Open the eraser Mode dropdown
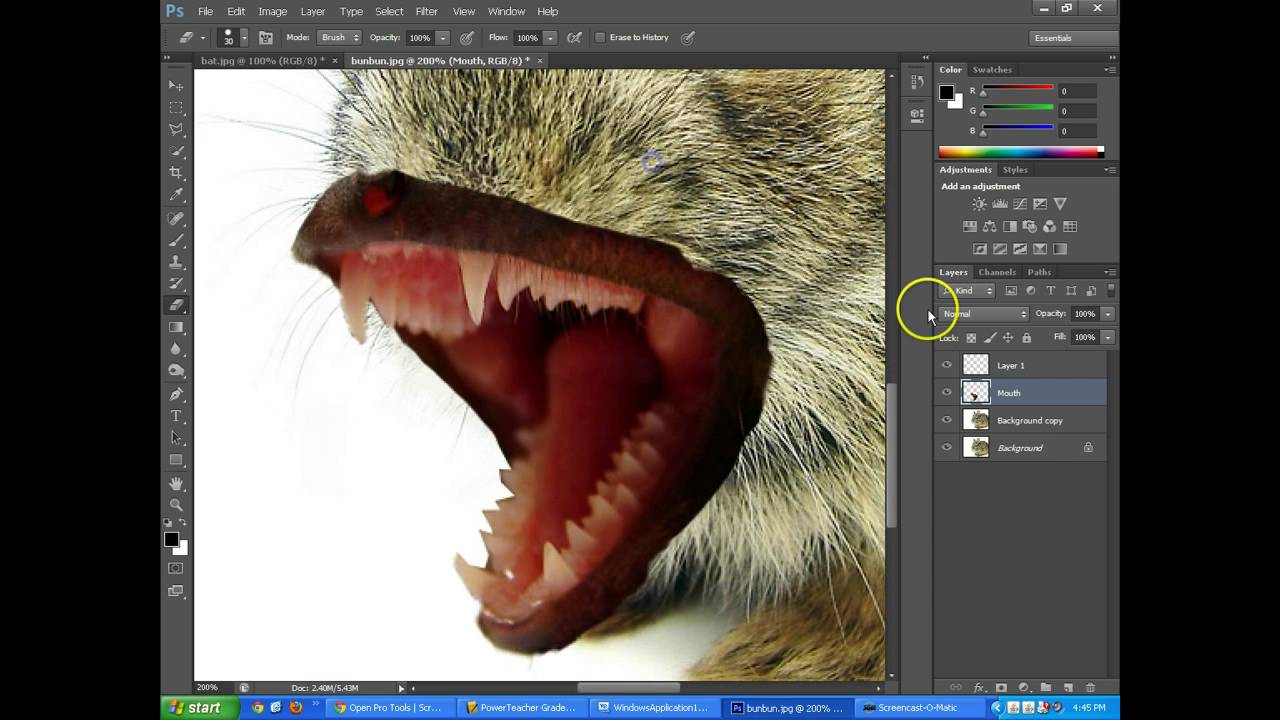The width and height of the screenshot is (1280, 720). tap(339, 38)
